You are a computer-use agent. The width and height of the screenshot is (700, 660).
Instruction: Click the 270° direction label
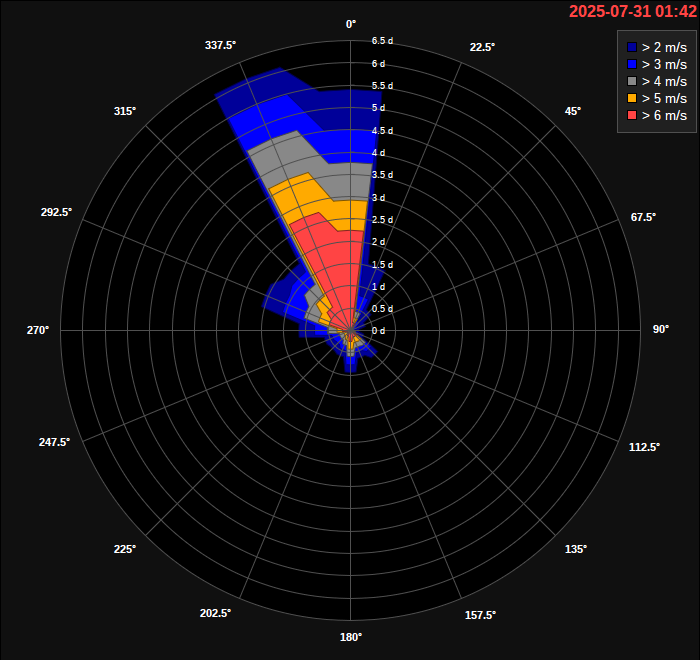pos(38,330)
